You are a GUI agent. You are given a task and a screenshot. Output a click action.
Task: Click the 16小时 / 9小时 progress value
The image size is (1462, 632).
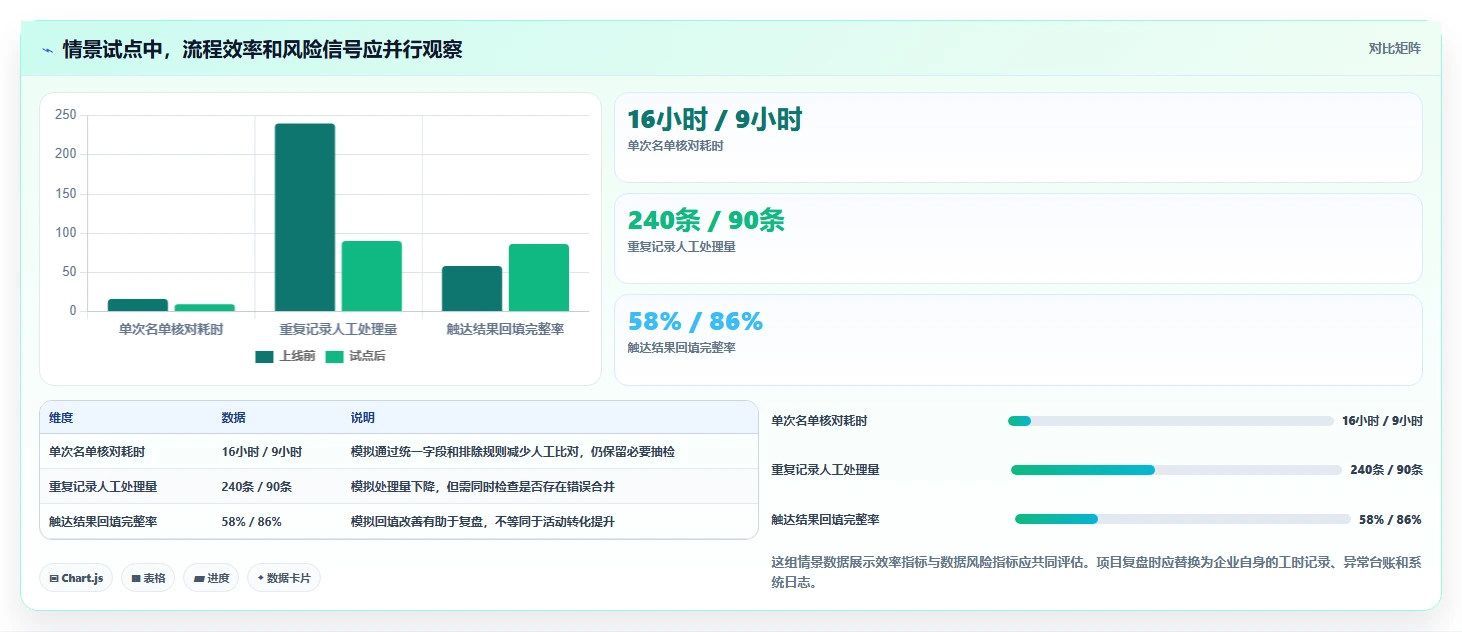point(1382,421)
